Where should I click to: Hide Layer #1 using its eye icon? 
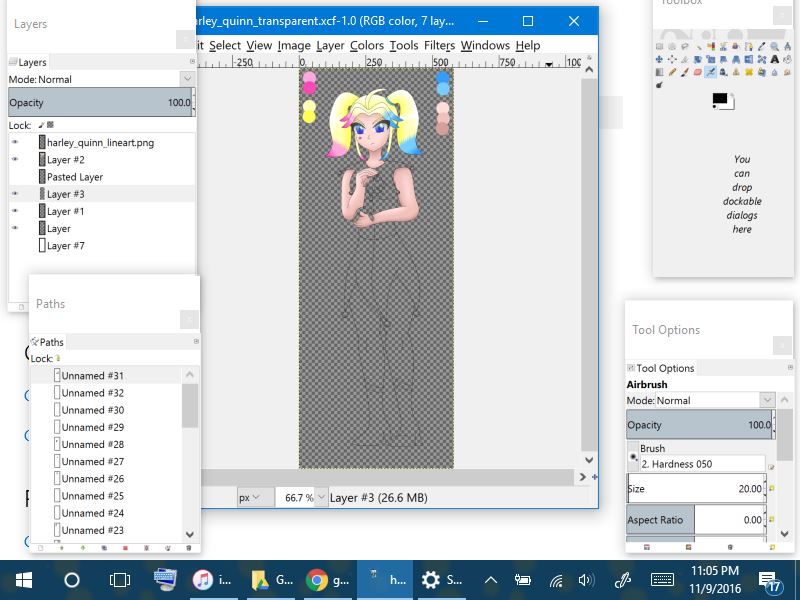pos(15,211)
